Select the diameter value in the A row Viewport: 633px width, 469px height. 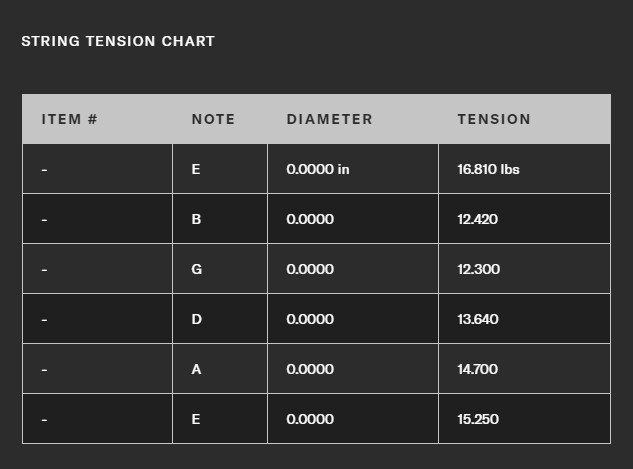click(310, 369)
